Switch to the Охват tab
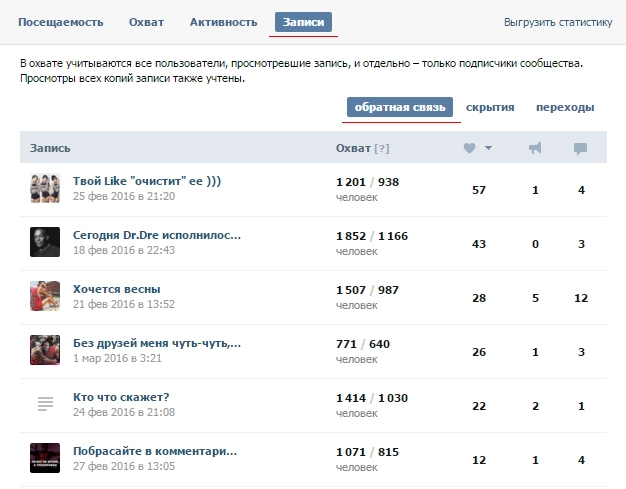The image size is (626, 489). pyautogui.click(x=146, y=22)
